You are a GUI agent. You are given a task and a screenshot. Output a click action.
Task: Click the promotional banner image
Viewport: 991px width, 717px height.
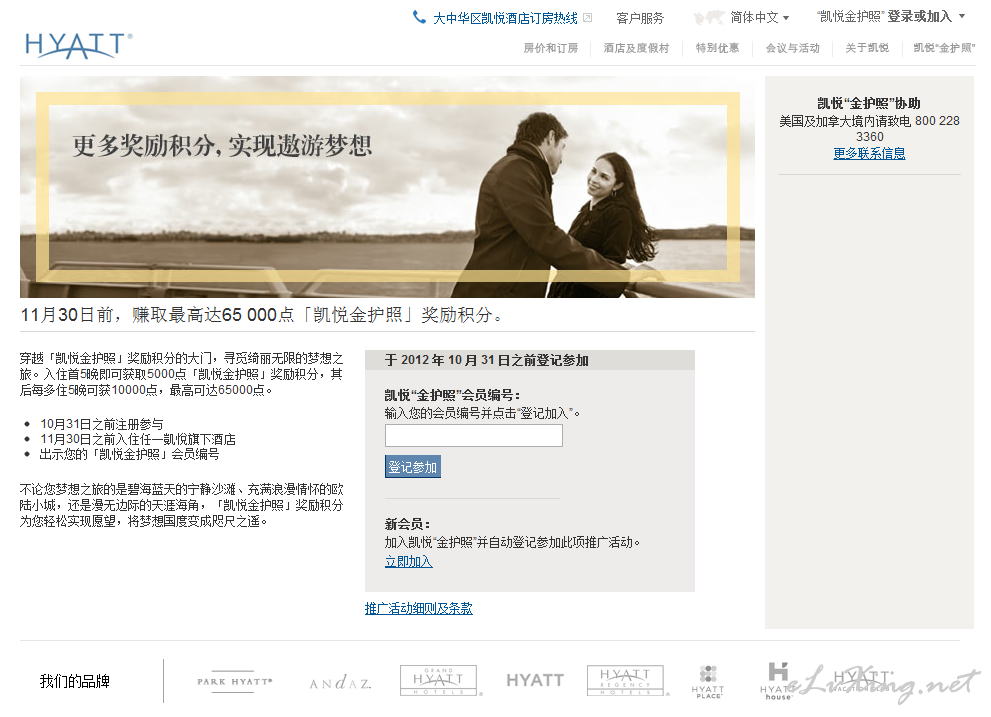(387, 187)
